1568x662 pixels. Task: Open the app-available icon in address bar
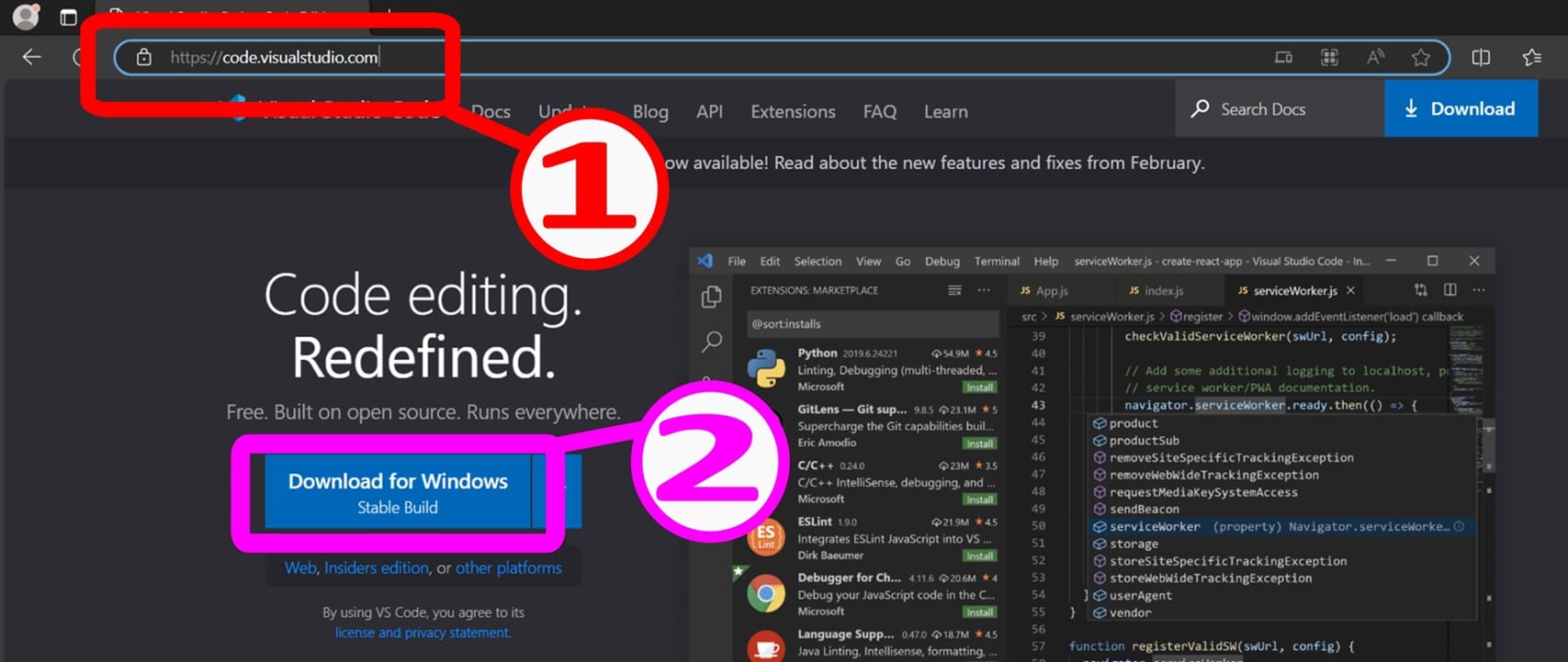click(1283, 57)
